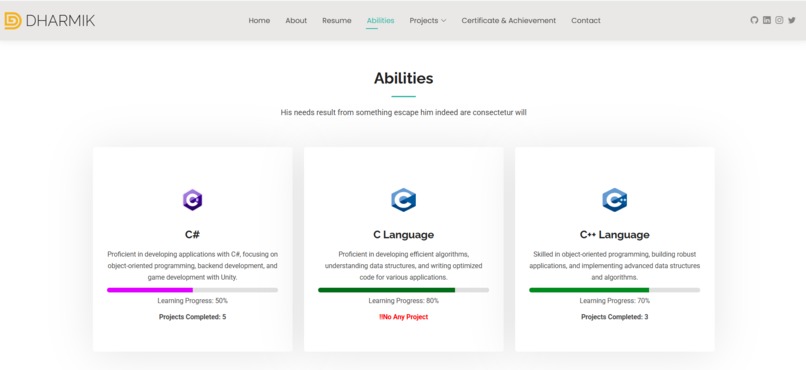Screen dimensions: 806x370
Task: Open the LinkedIn profile icon
Action: [x=766, y=20]
